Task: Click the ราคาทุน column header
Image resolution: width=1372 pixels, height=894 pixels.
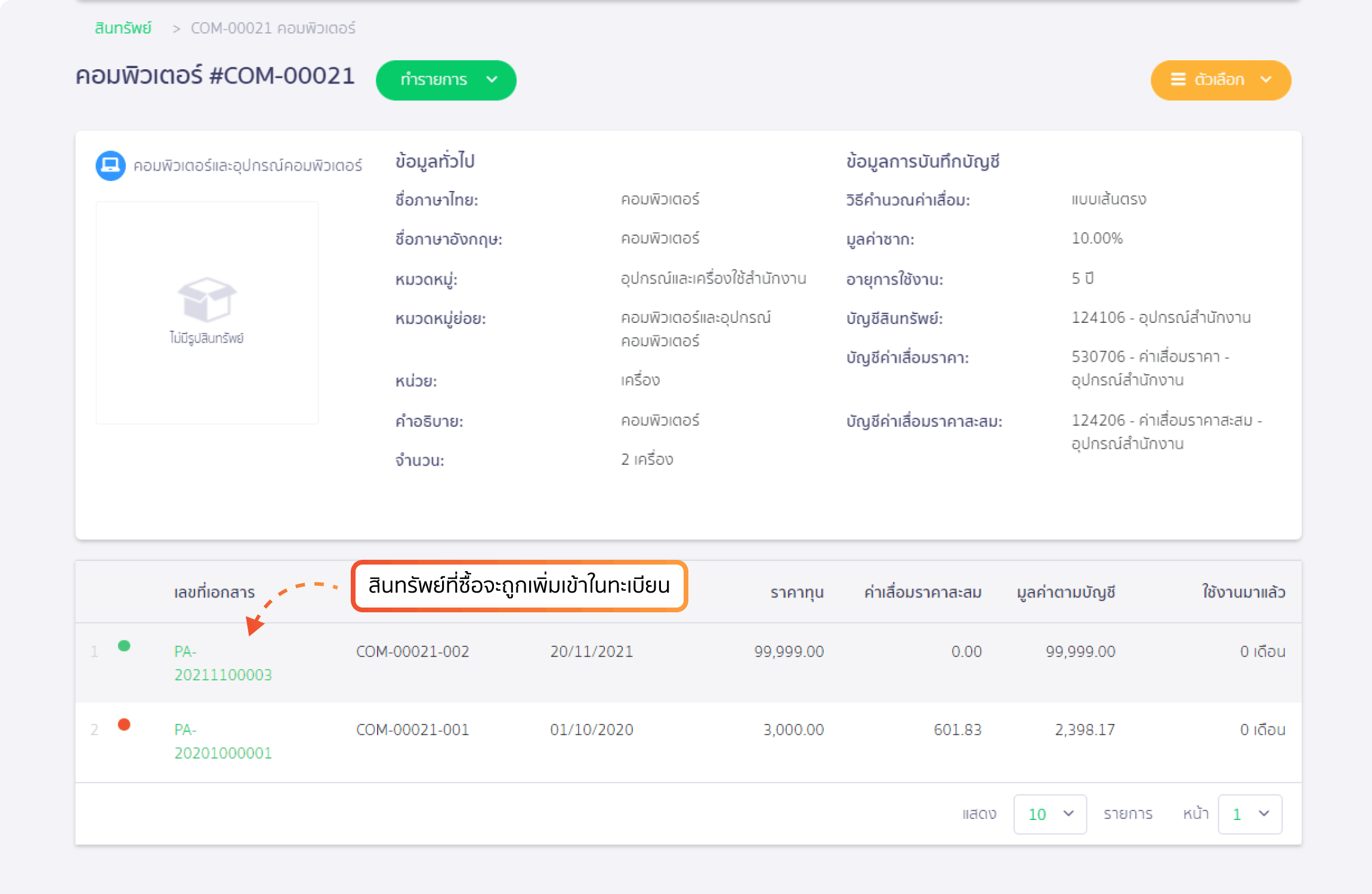Action: tap(796, 593)
